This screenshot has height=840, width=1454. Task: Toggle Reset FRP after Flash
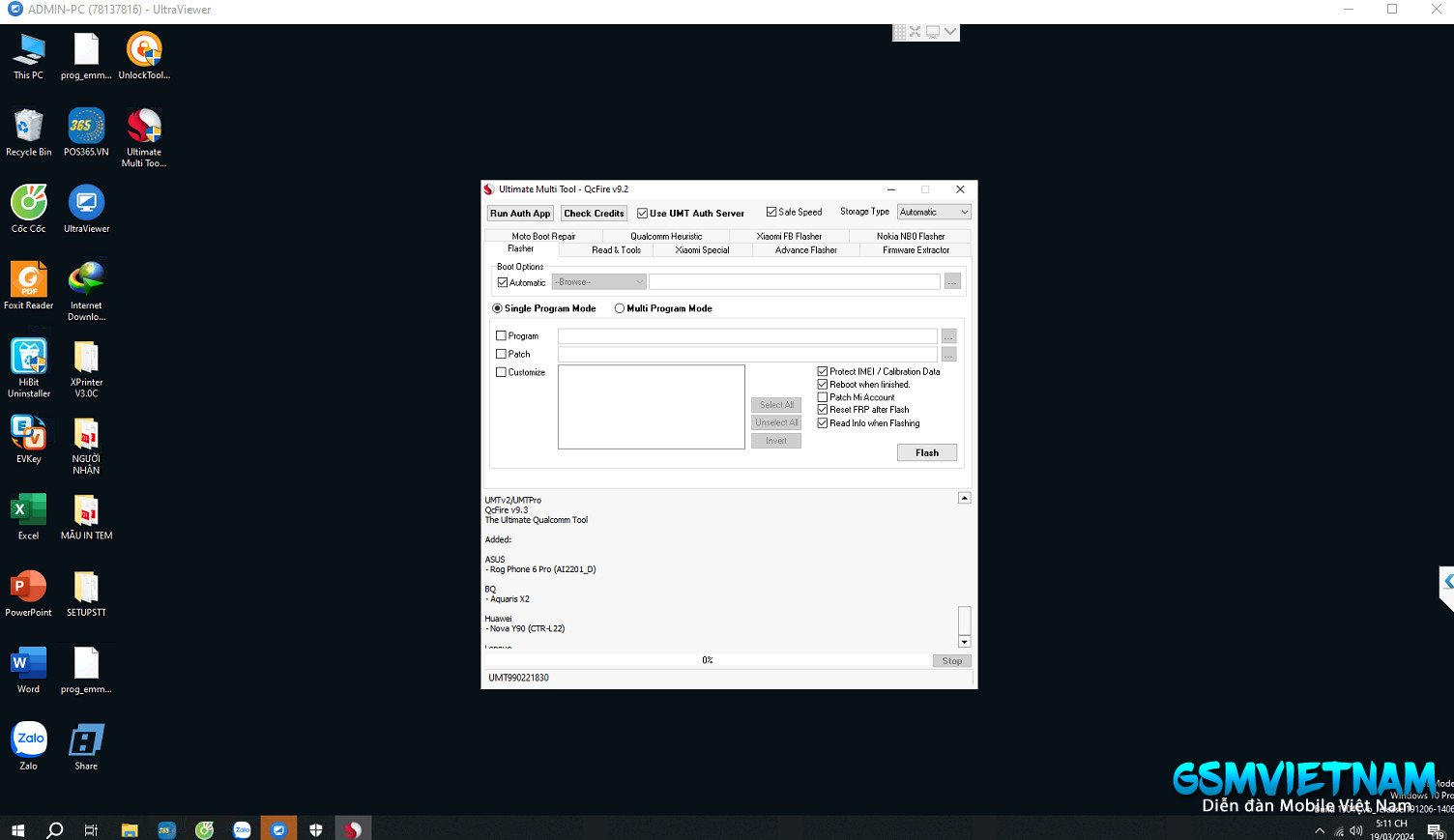862,410
